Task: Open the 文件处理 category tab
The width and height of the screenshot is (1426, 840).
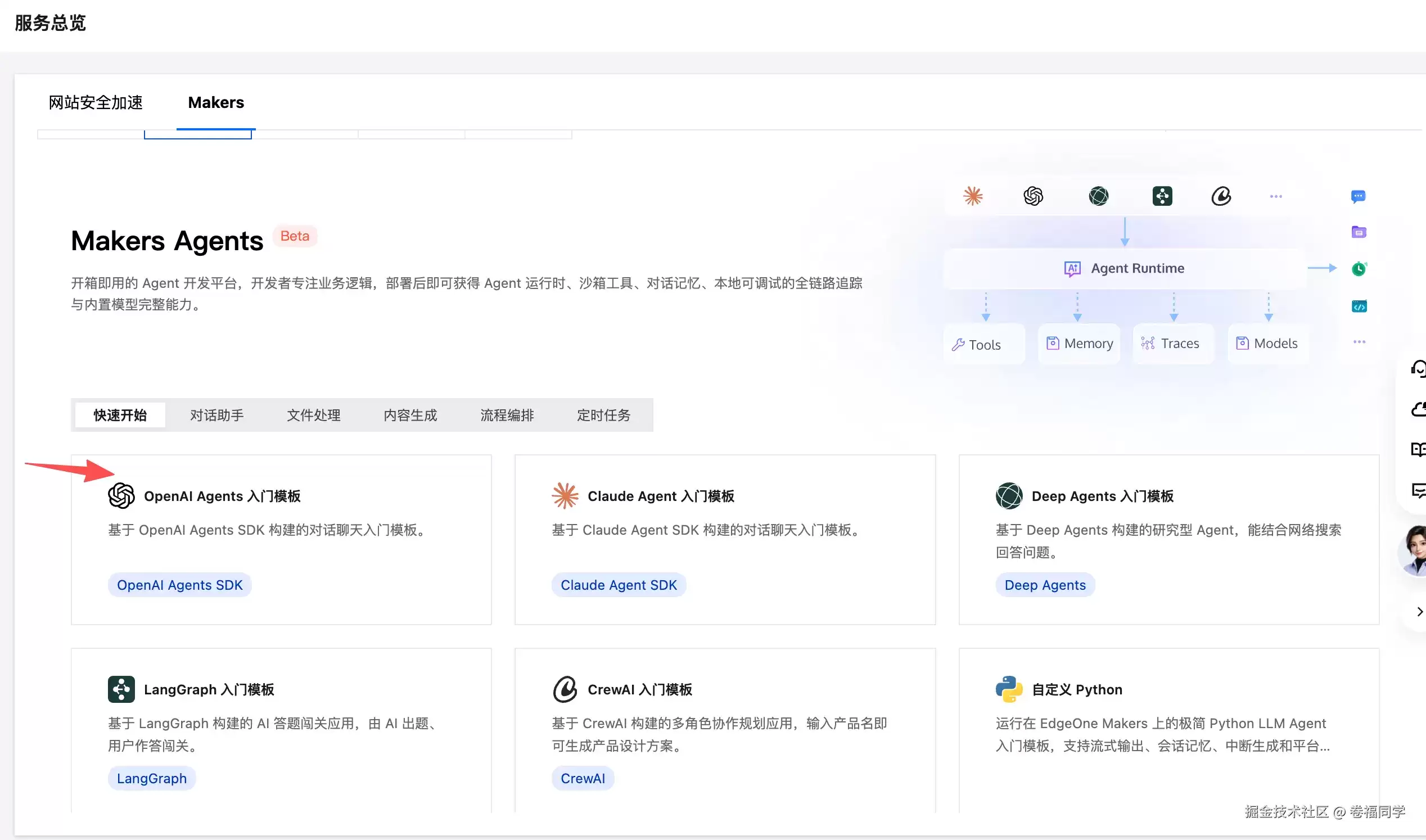Action: pyautogui.click(x=314, y=415)
